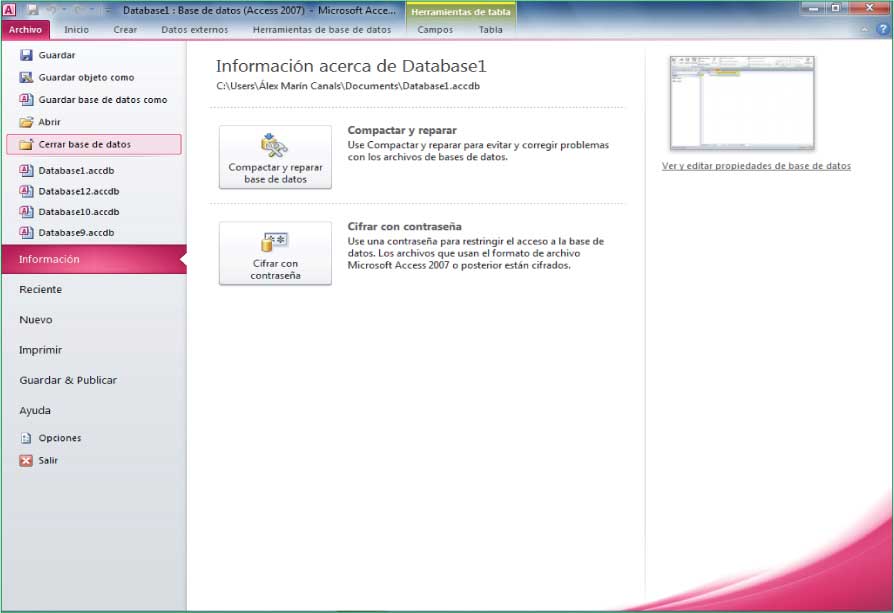Open the Archivo tab
The width and height of the screenshot is (894, 613).
tap(26, 30)
